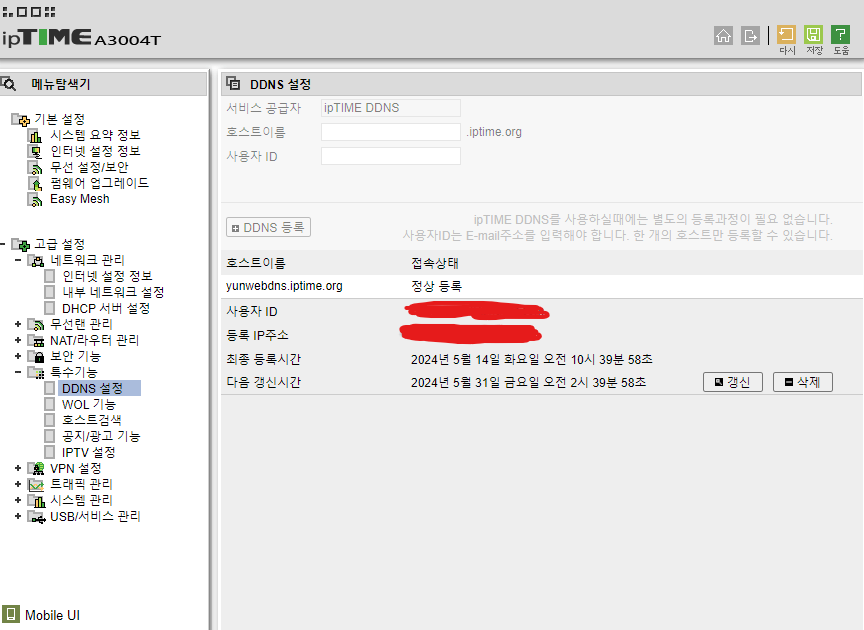Click the Mobile UI phone icon

10,614
